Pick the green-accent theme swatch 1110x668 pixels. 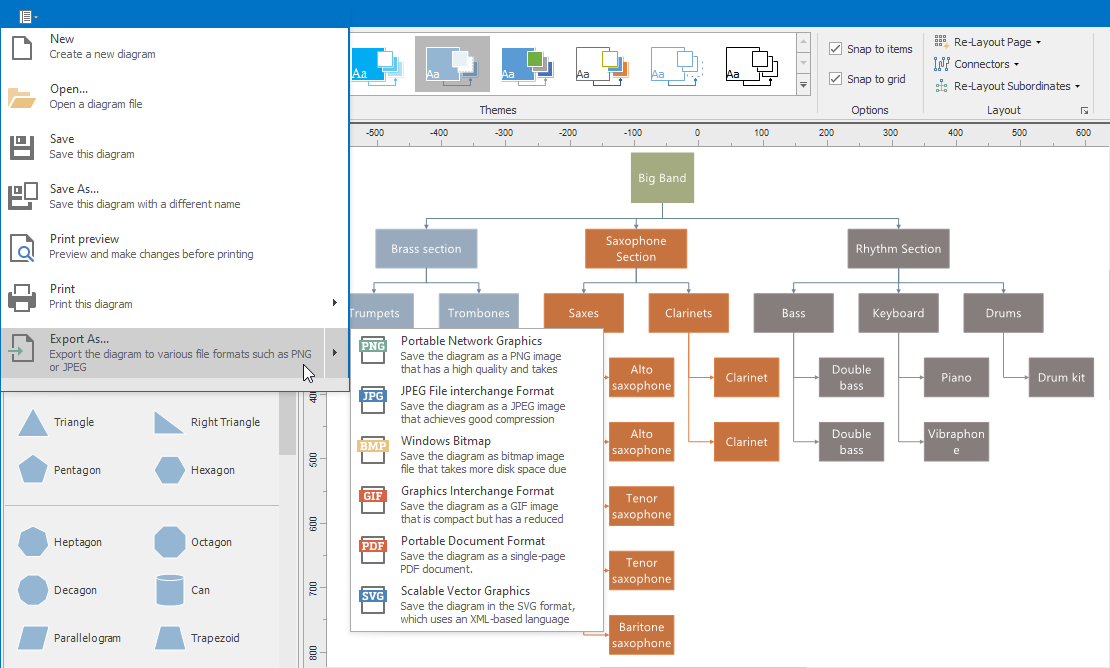click(x=526, y=64)
